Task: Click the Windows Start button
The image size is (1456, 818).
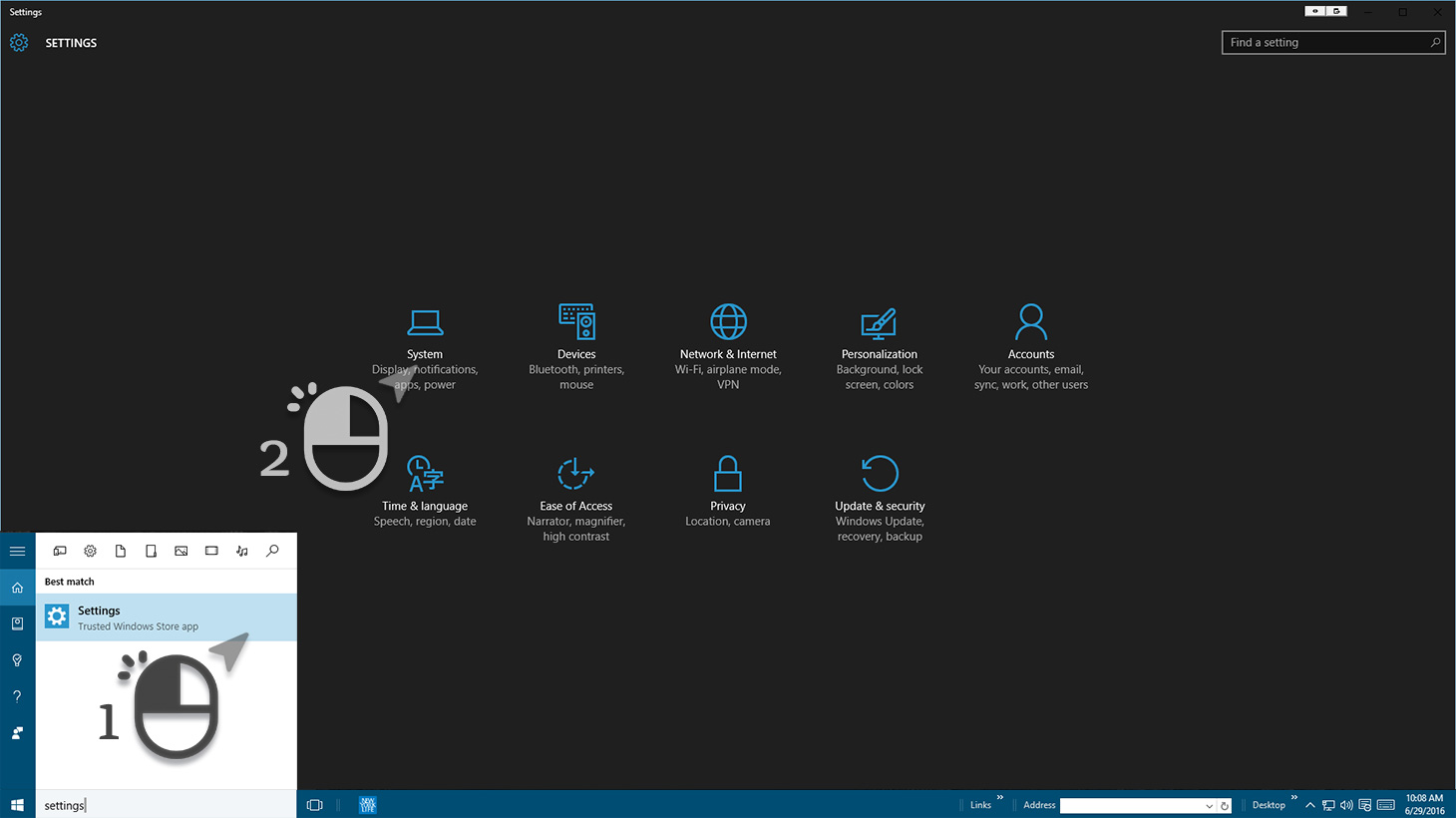Action: [17, 805]
